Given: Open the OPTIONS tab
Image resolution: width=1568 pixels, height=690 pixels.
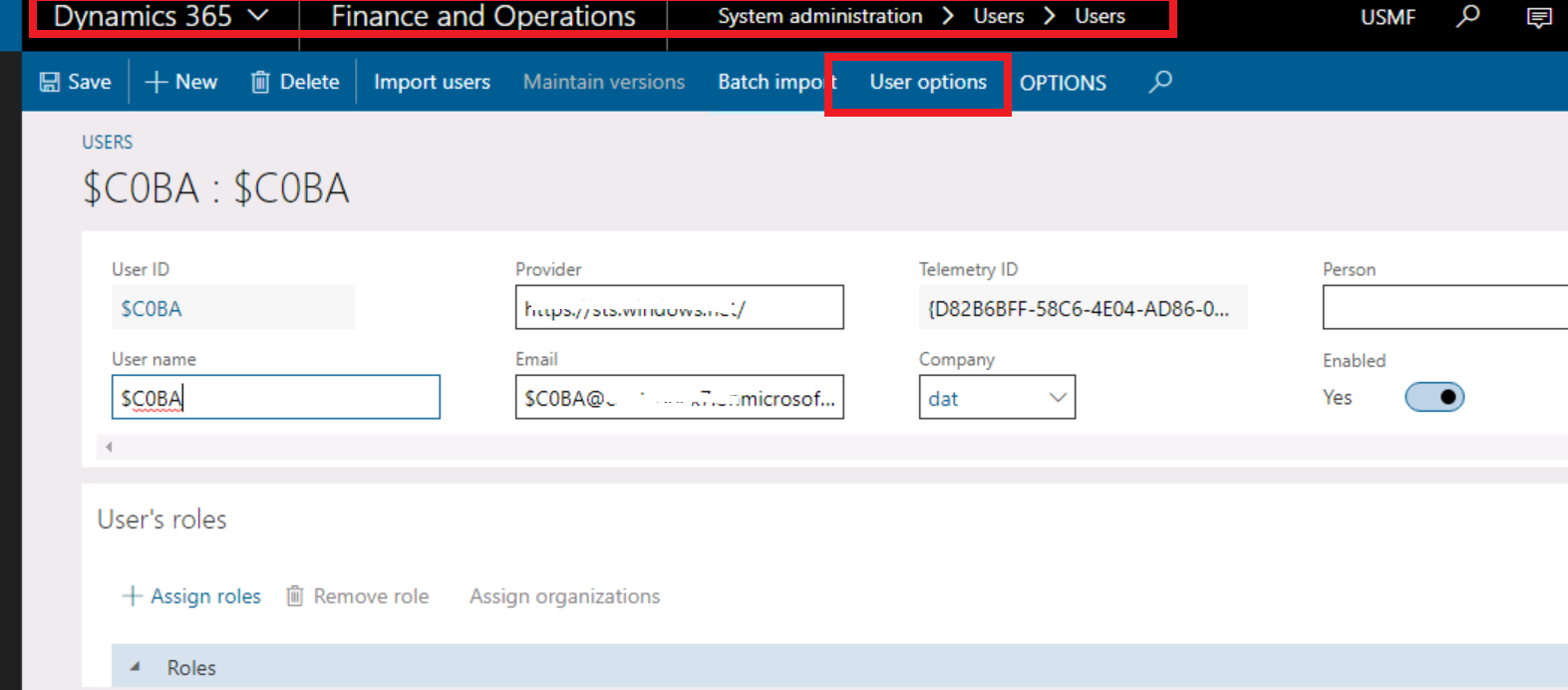Looking at the screenshot, I should [x=1063, y=83].
